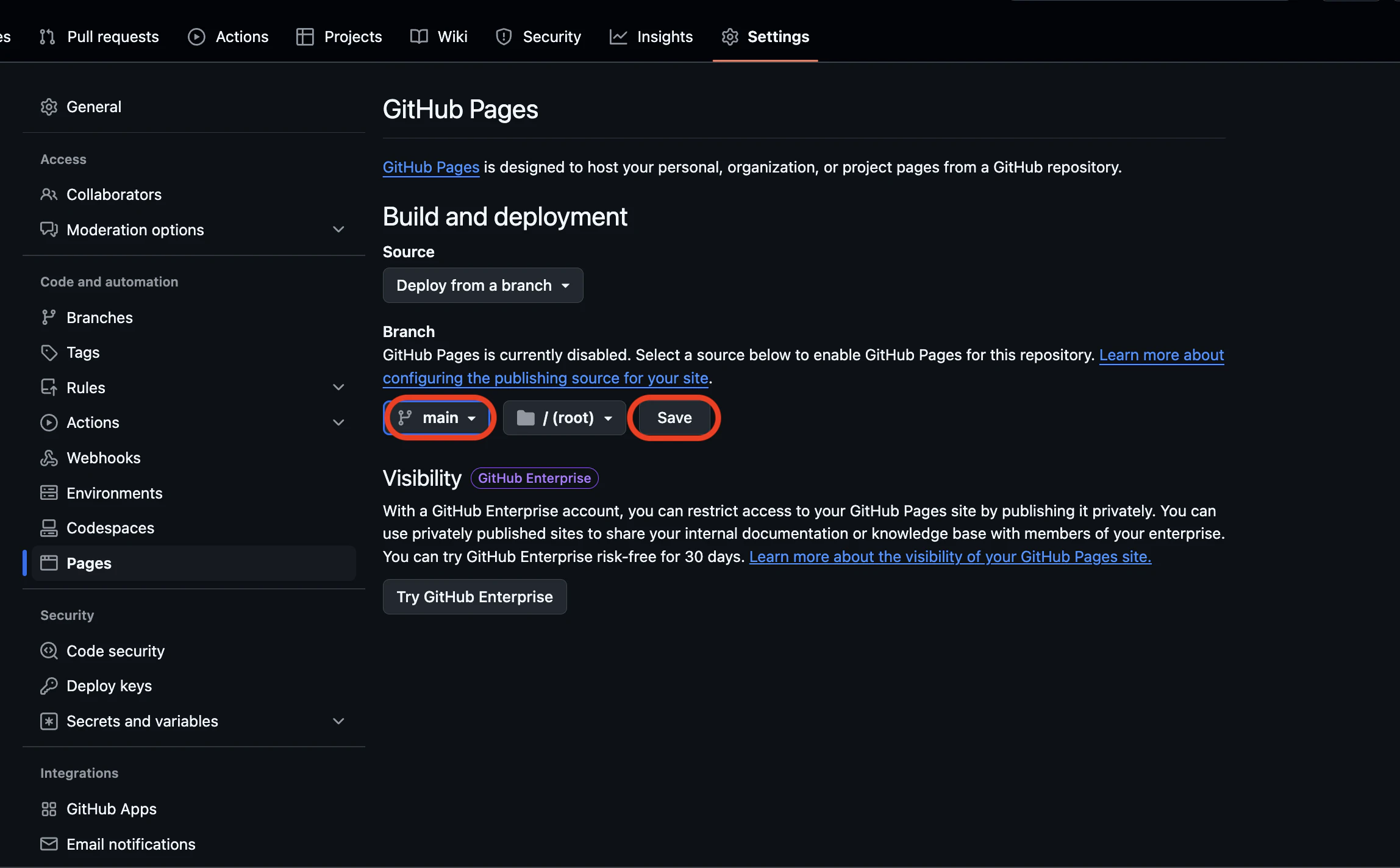Click the Settings gear icon in top navigation

(730, 37)
